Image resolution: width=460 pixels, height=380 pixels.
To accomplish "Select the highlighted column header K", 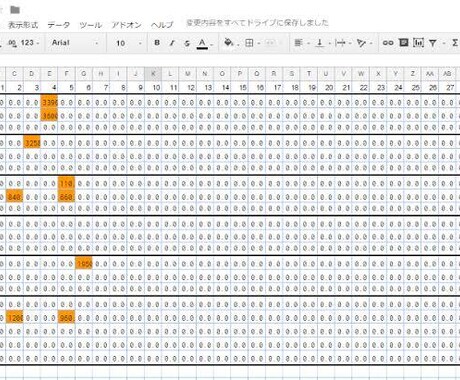I will [153, 74].
